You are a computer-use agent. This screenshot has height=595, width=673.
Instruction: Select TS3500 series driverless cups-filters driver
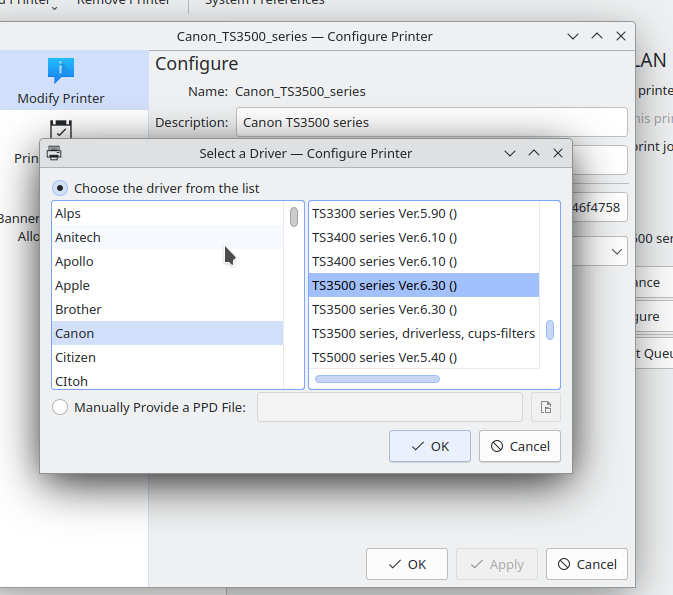coord(424,334)
